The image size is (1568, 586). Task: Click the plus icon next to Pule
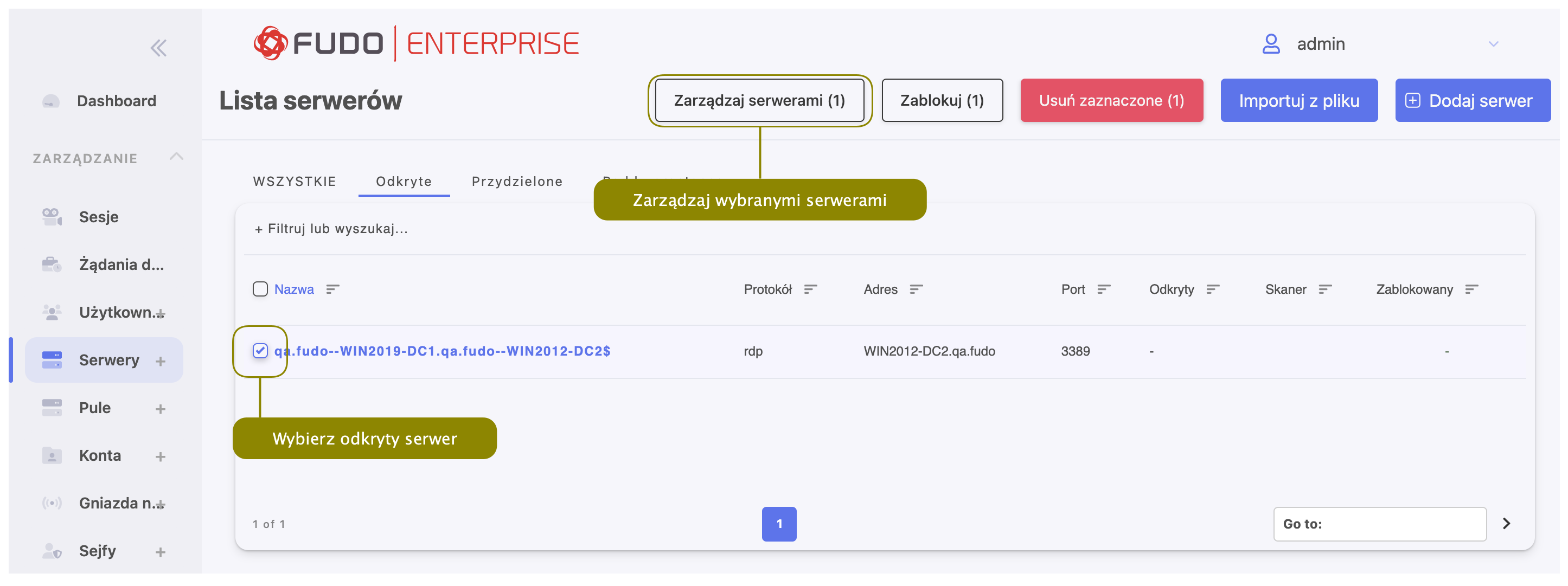(161, 408)
